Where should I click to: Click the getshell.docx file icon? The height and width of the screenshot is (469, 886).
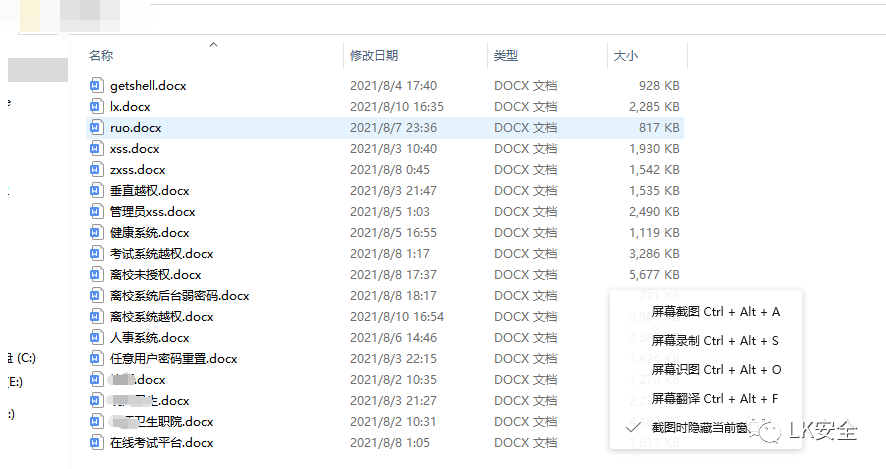click(x=96, y=86)
